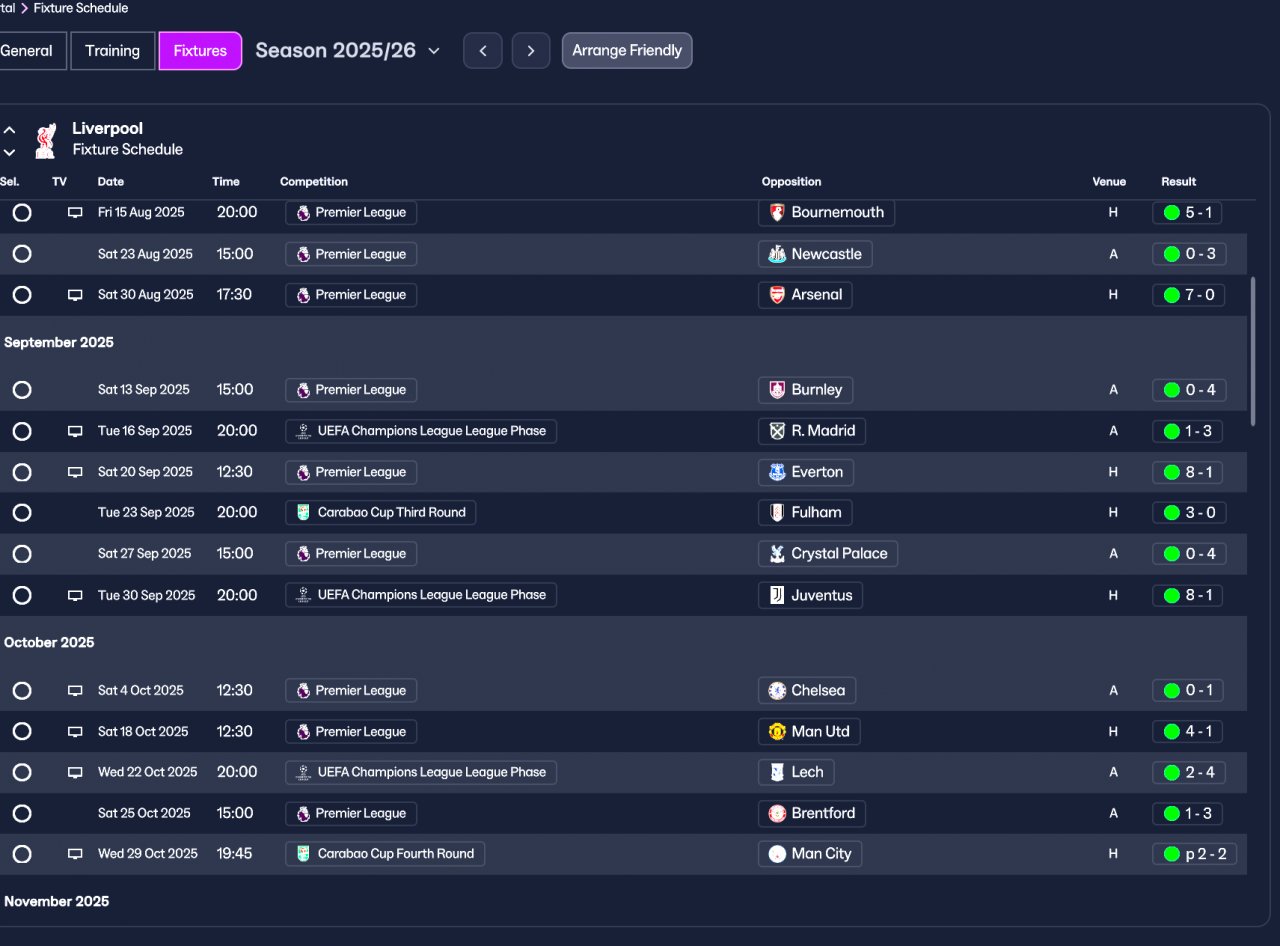This screenshot has width=1280, height=946.
Task: Click the Juventus club badge
Action: tap(777, 595)
